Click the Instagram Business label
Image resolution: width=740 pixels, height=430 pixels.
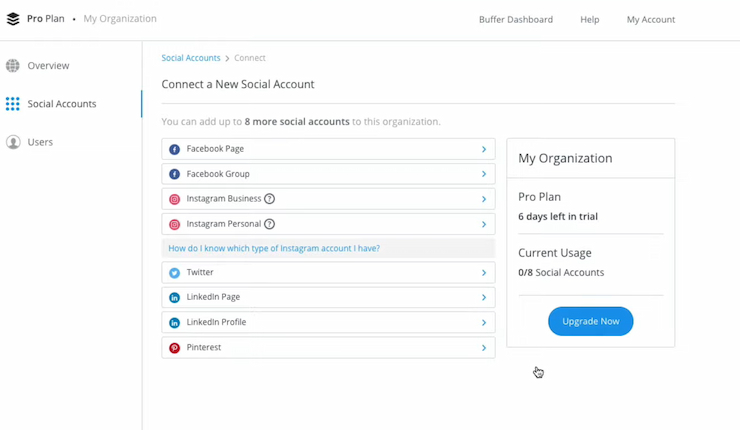(224, 199)
